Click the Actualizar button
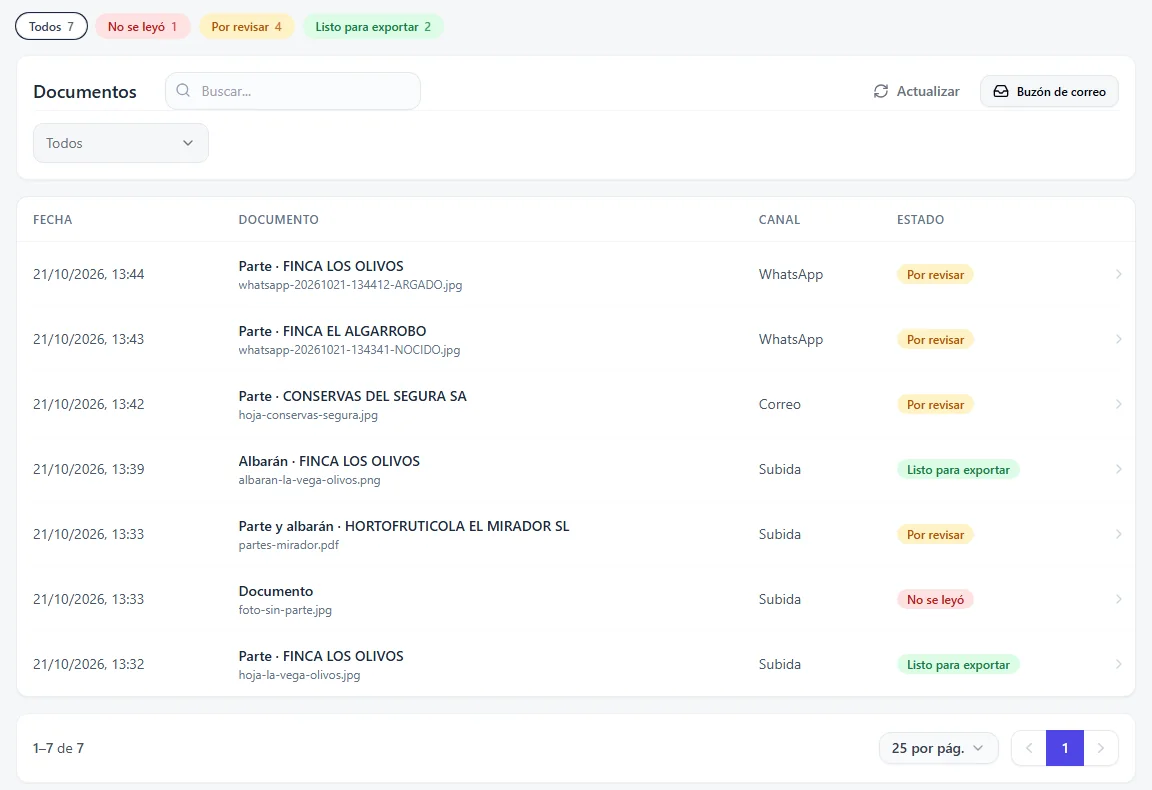 coord(916,91)
